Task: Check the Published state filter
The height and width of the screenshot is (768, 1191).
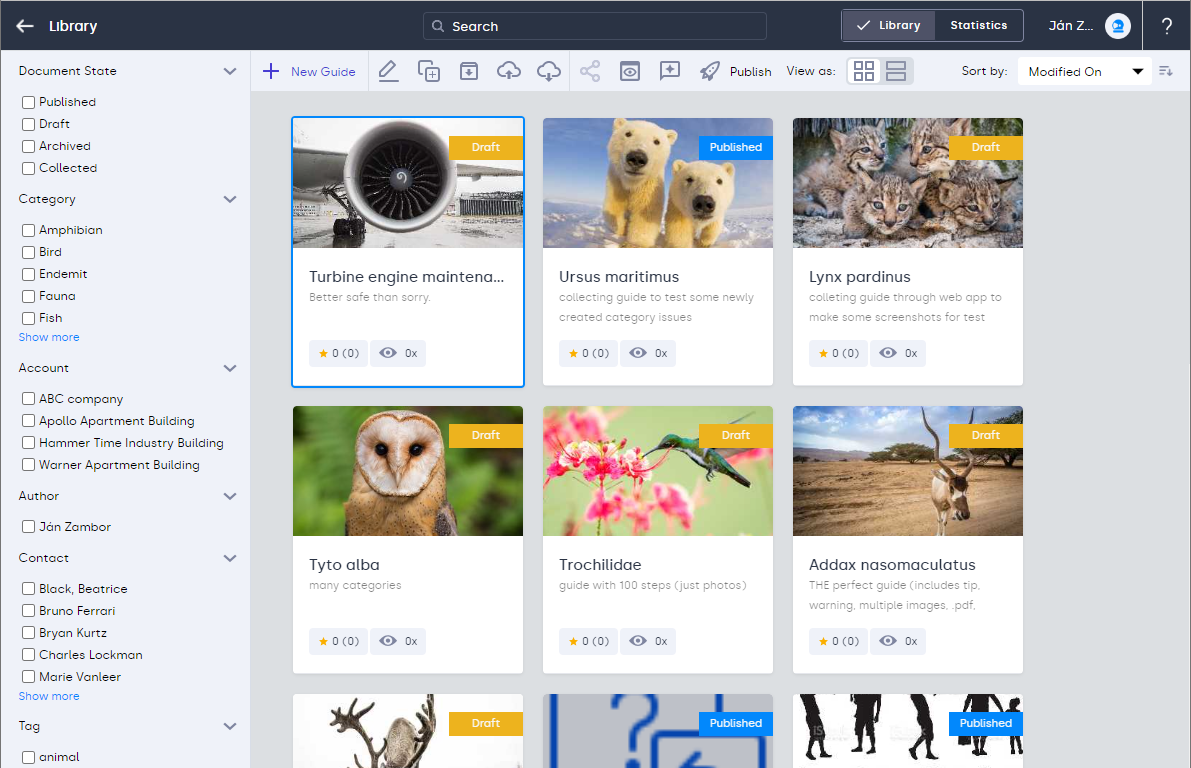Action: point(28,102)
